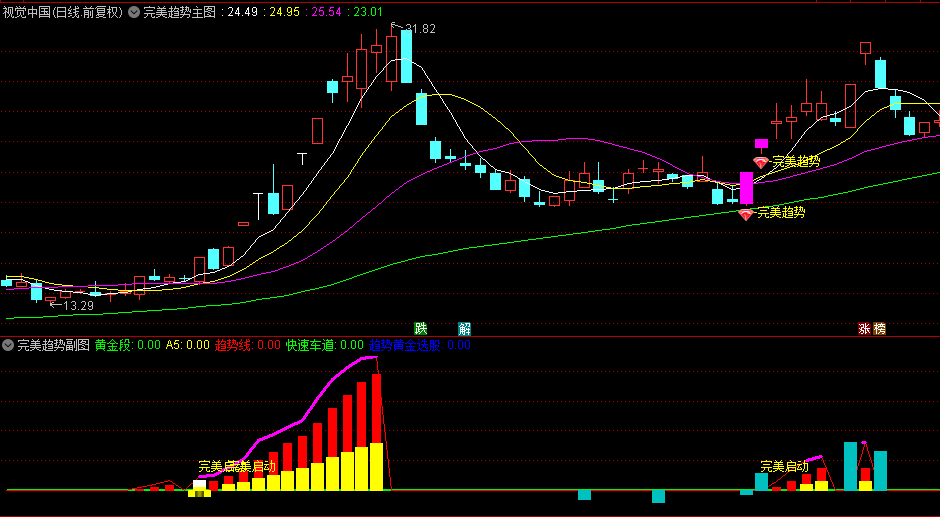
Task: Click the magenta candlestick near 完美趋势 signal
Action: point(746,188)
